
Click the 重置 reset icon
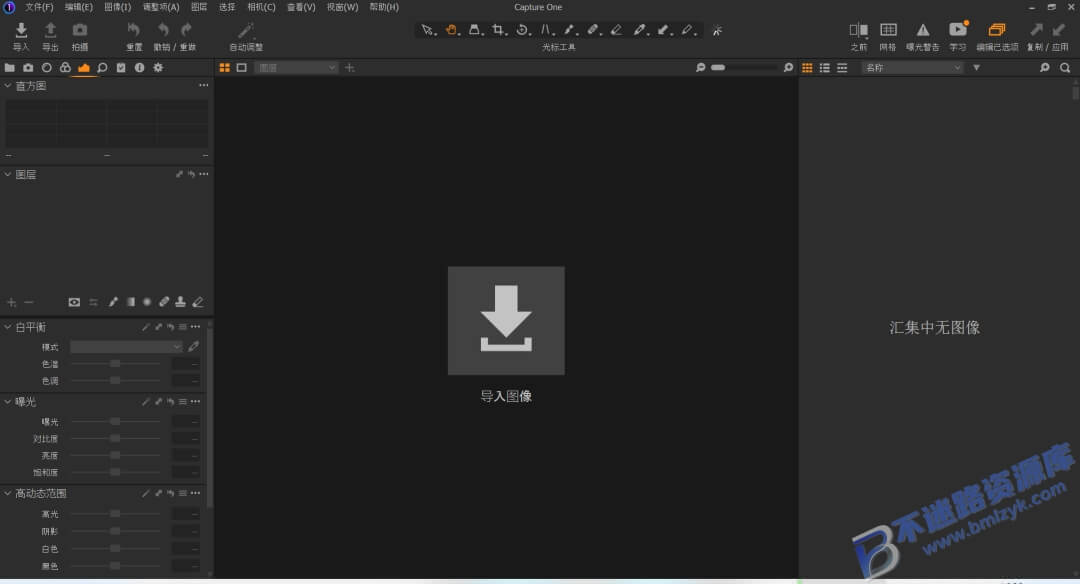[134, 30]
